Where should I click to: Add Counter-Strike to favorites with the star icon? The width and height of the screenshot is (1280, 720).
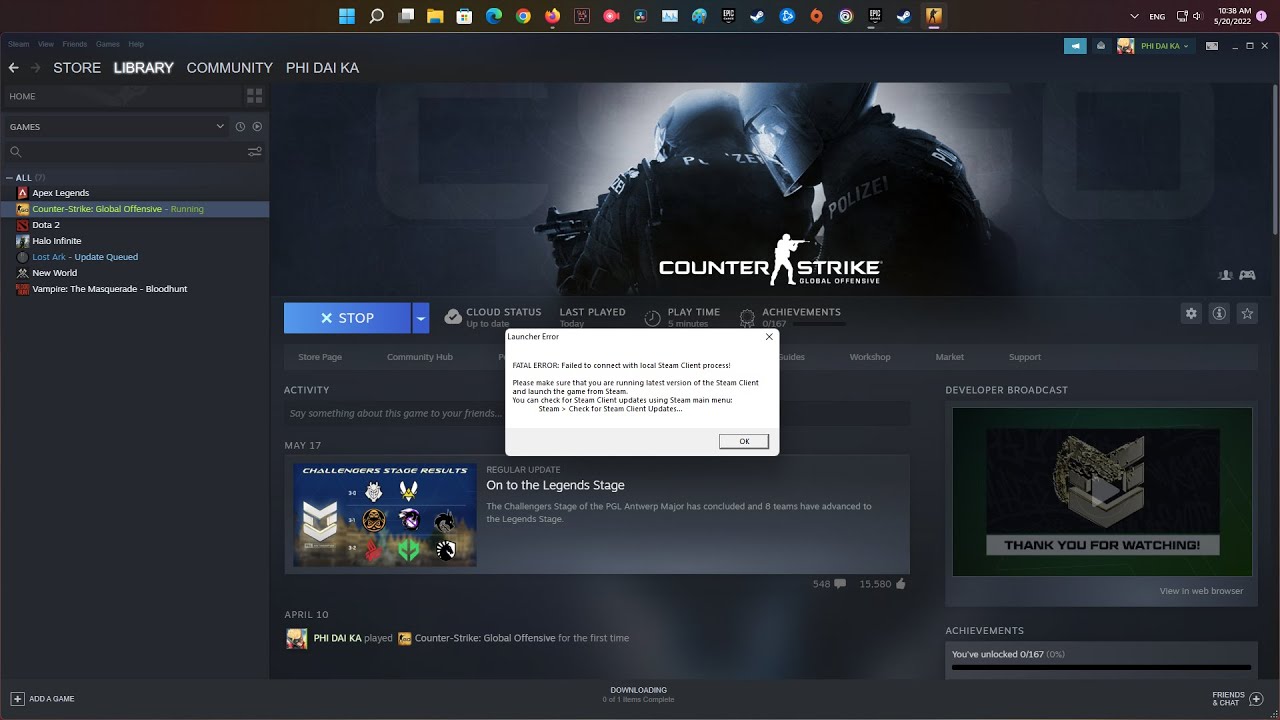tap(1247, 313)
